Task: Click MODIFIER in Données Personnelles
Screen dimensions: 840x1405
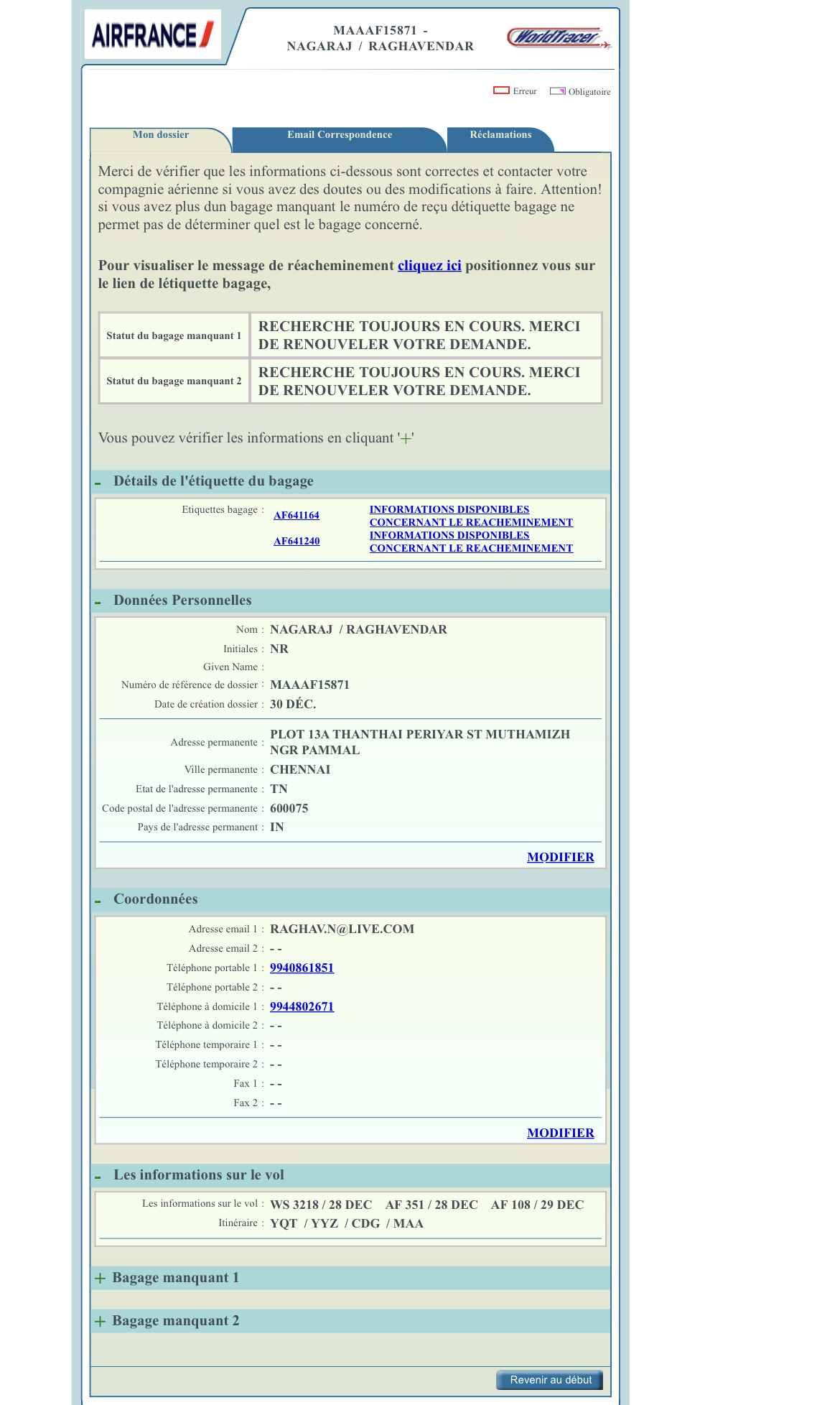Action: coord(560,857)
